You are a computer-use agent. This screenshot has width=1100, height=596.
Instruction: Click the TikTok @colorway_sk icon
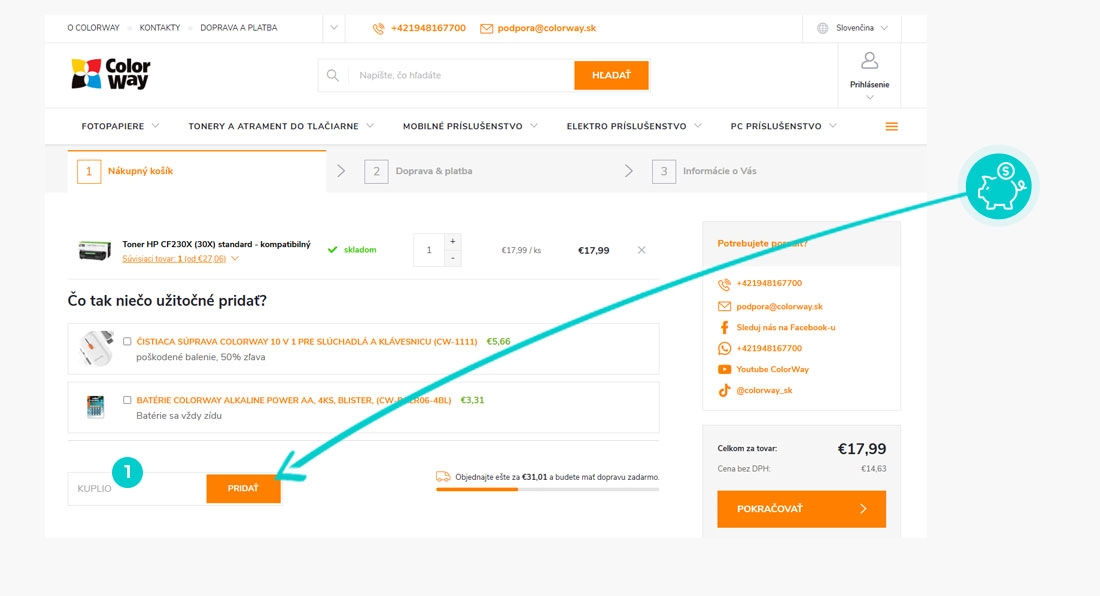pyautogui.click(x=724, y=391)
